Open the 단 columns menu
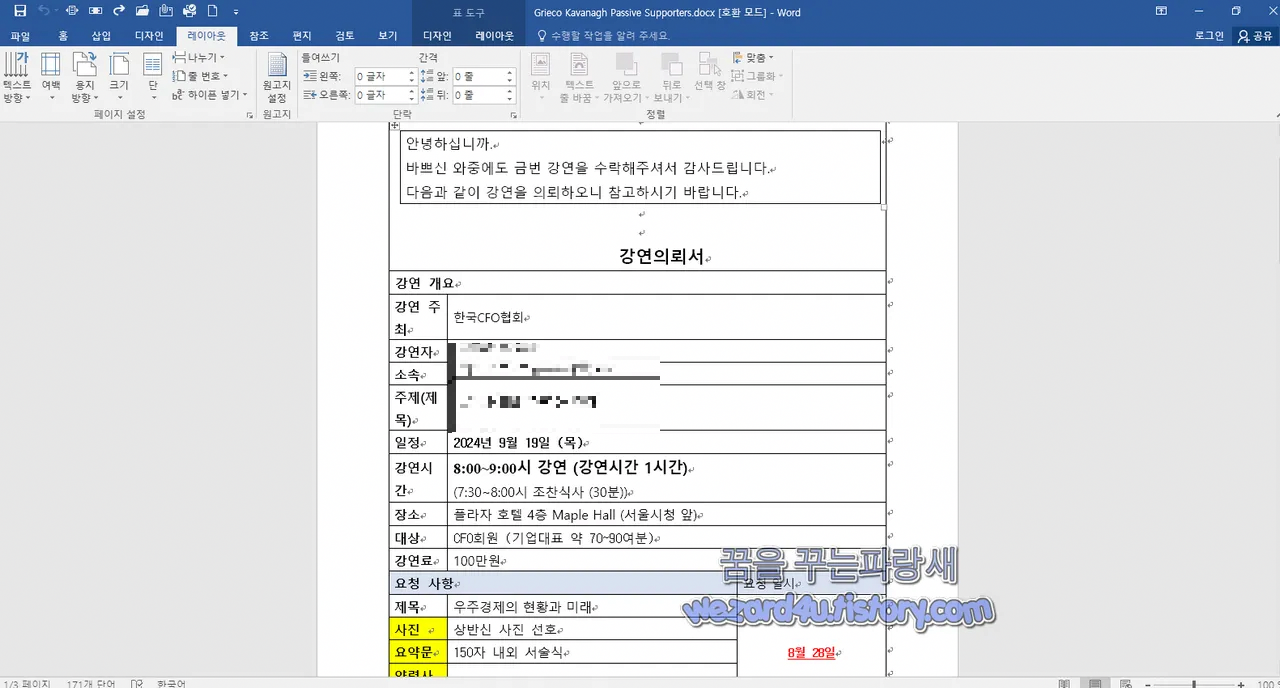The width and height of the screenshot is (1280, 688). 153,78
